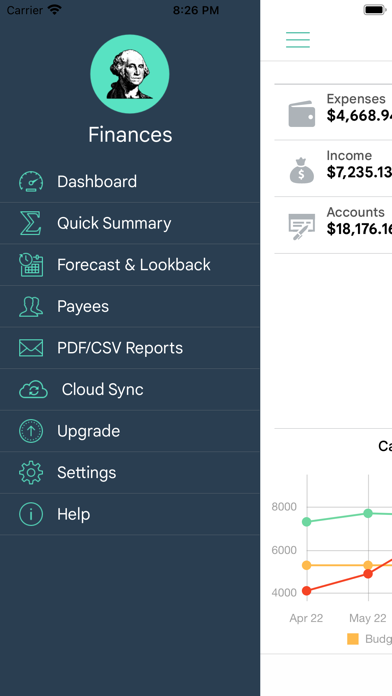
Task: Tap the Finances profile portrait
Action: [x=130, y=74]
